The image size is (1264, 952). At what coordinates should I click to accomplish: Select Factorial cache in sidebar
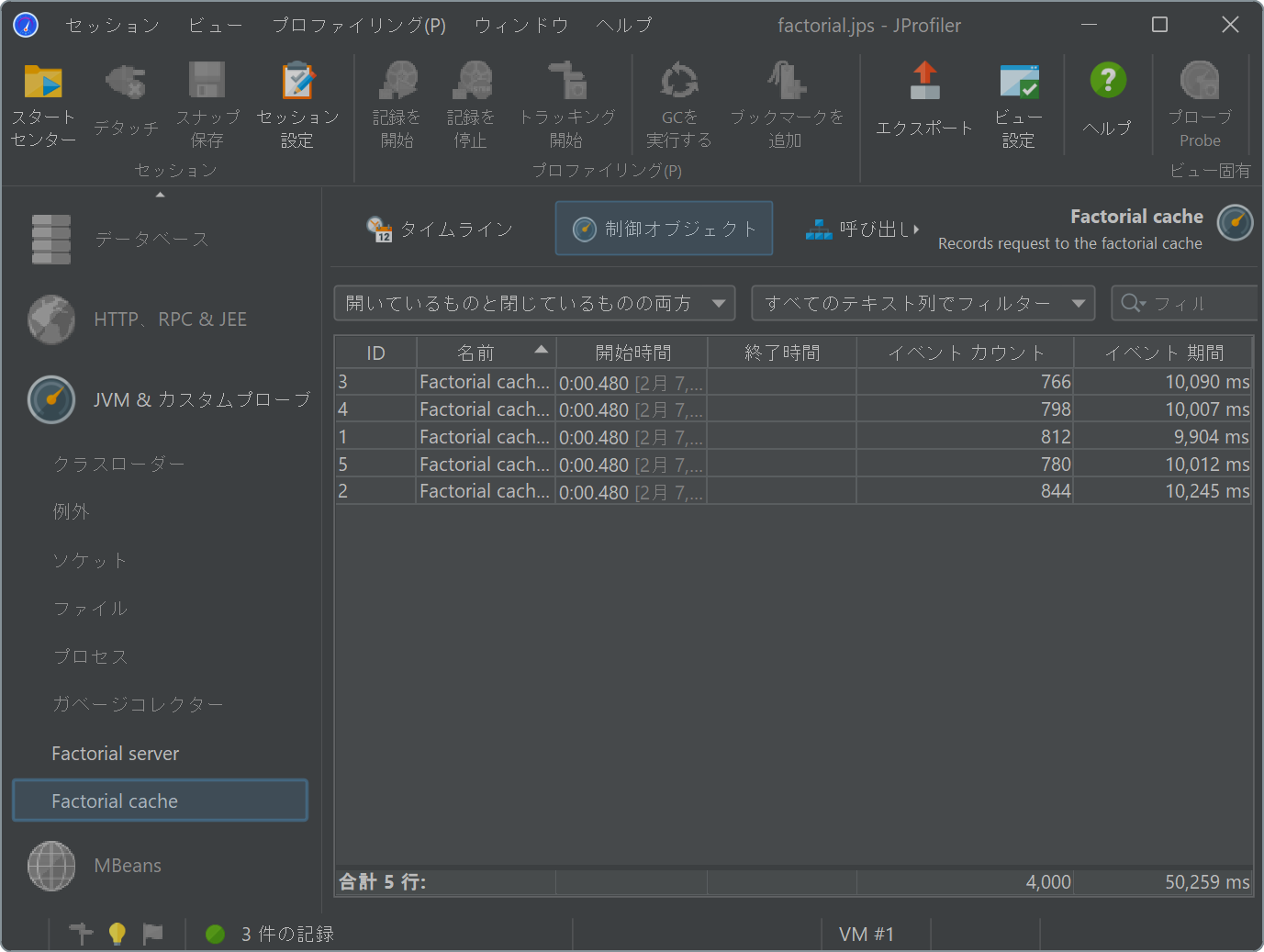[160, 801]
